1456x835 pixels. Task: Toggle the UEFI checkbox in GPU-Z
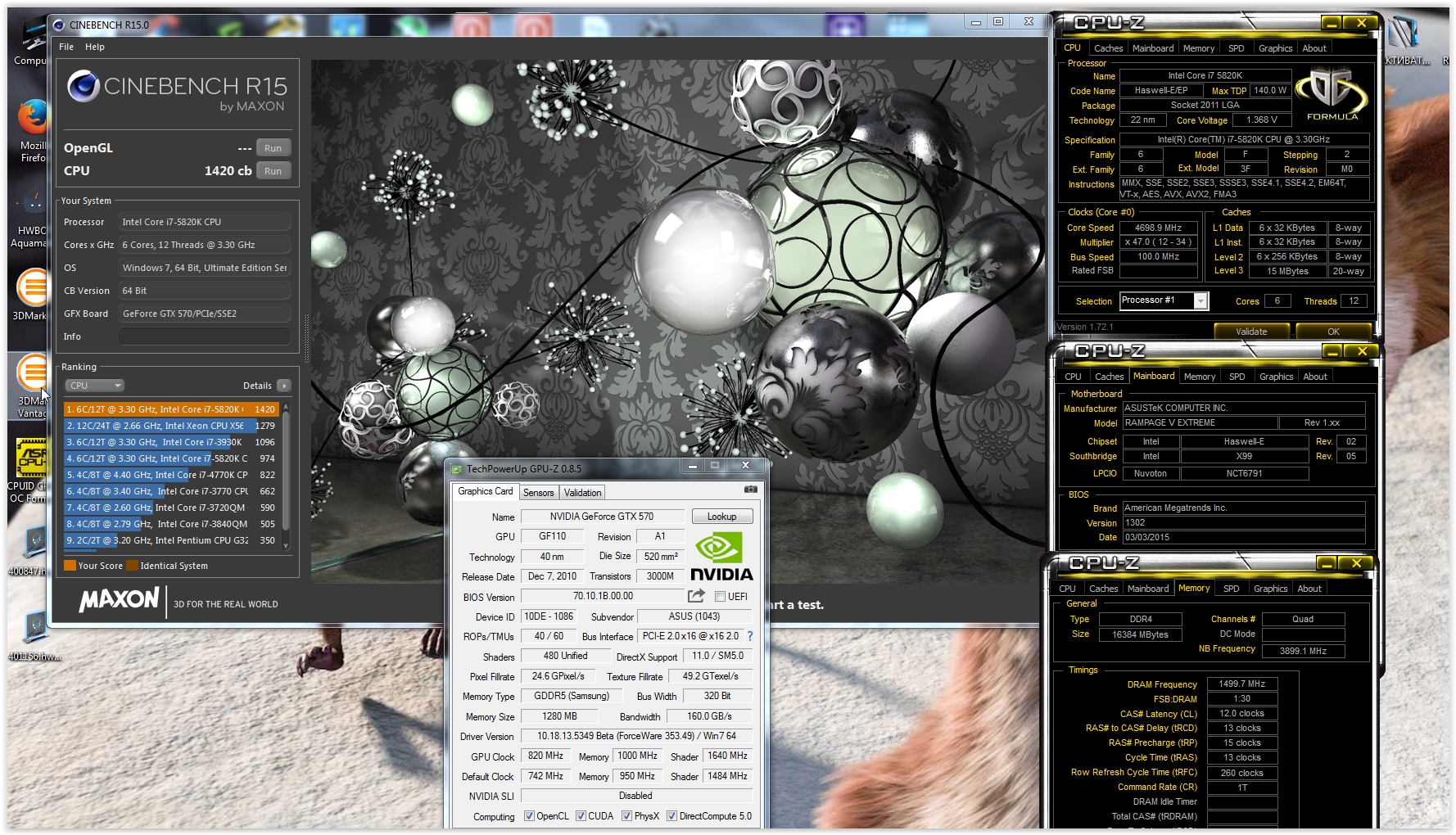720,597
